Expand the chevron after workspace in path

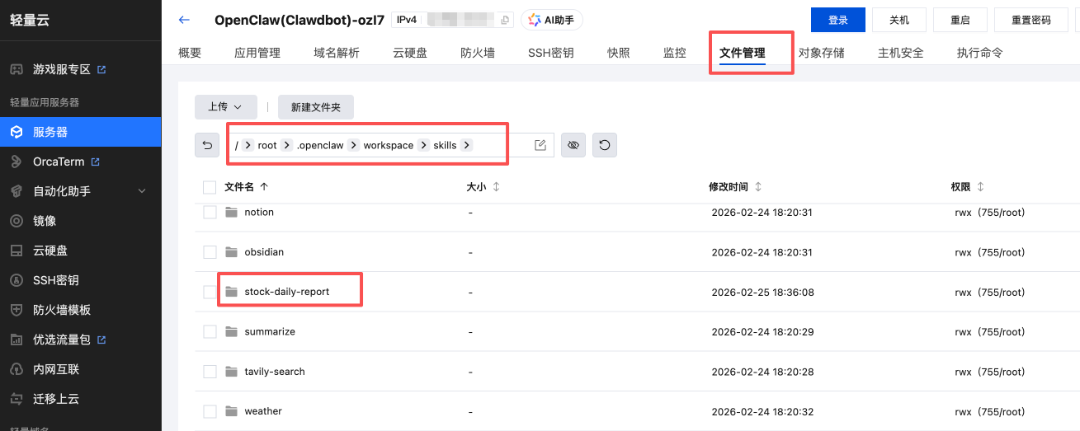pyautogui.click(x=423, y=145)
